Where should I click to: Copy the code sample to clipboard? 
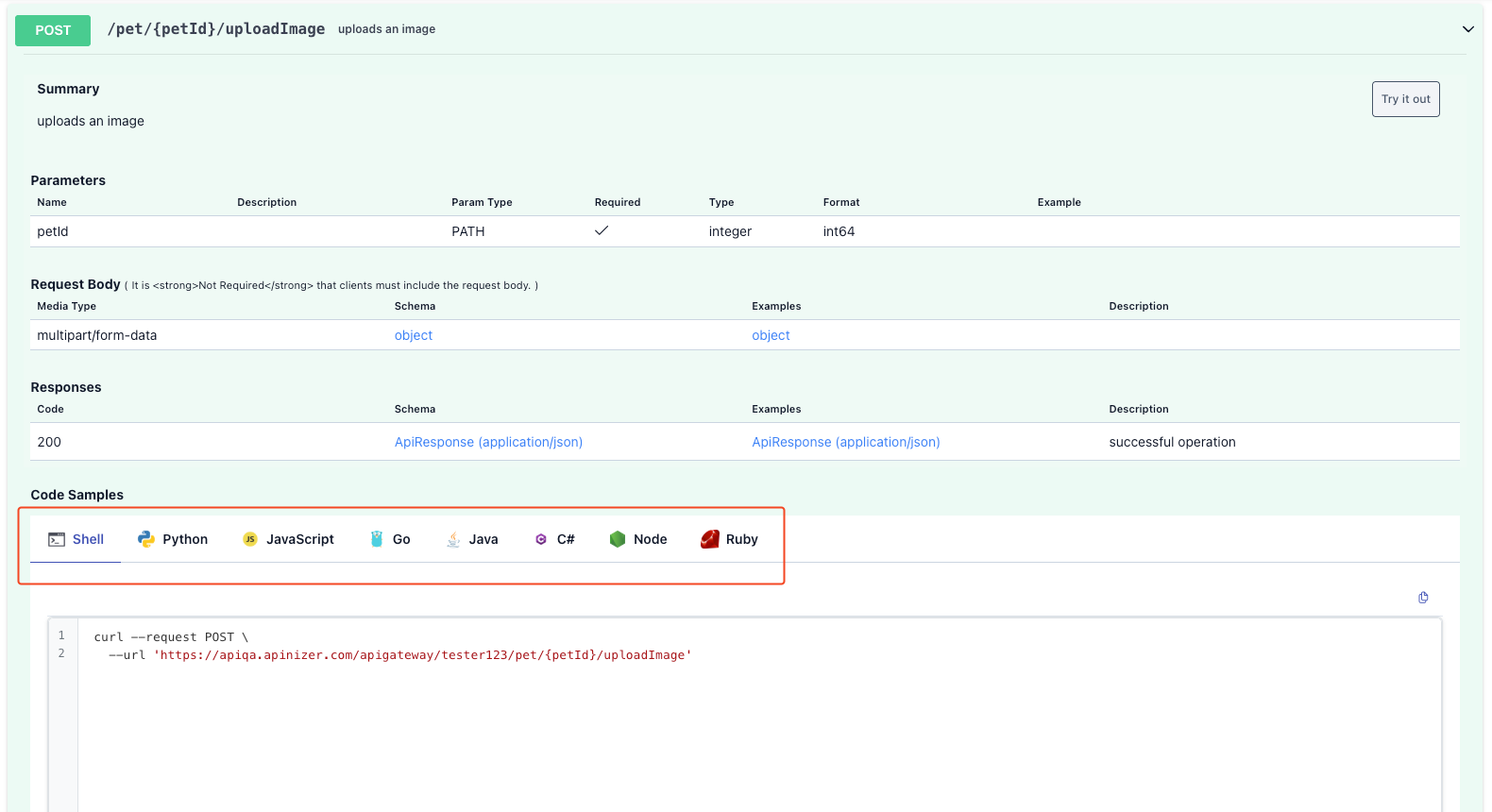click(x=1423, y=598)
